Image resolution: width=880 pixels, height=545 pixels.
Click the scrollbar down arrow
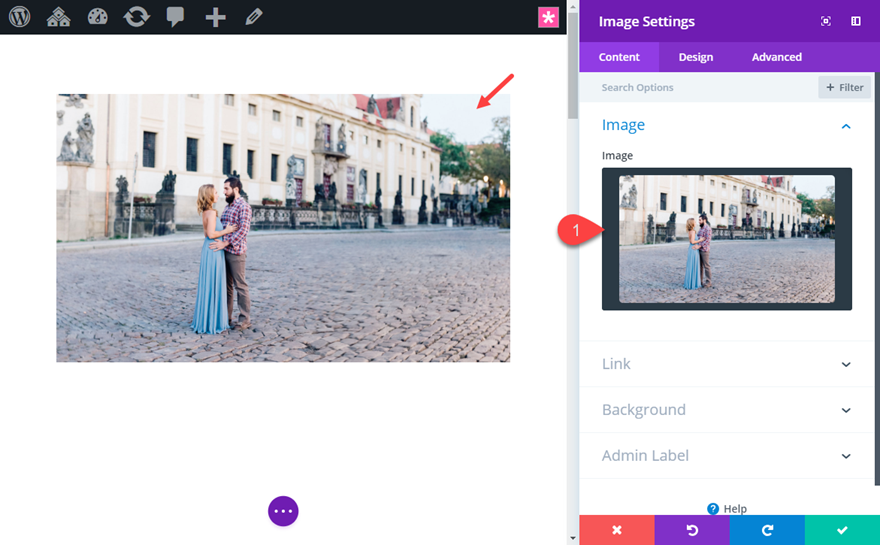click(572, 538)
